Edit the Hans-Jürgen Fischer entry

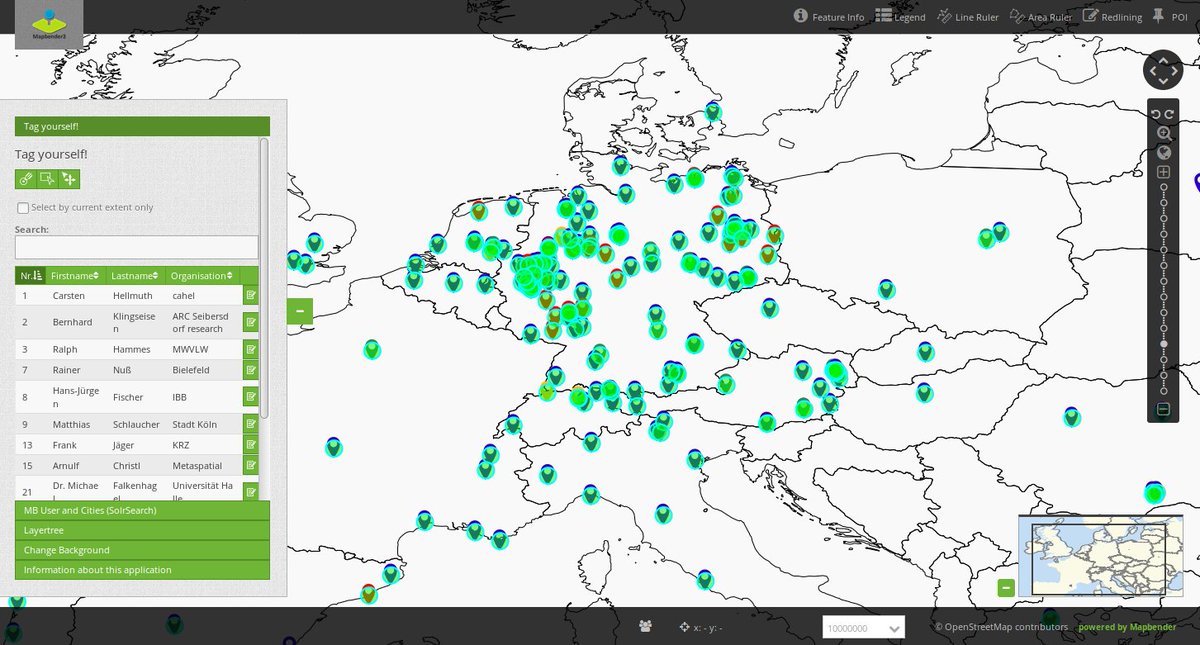[250, 397]
